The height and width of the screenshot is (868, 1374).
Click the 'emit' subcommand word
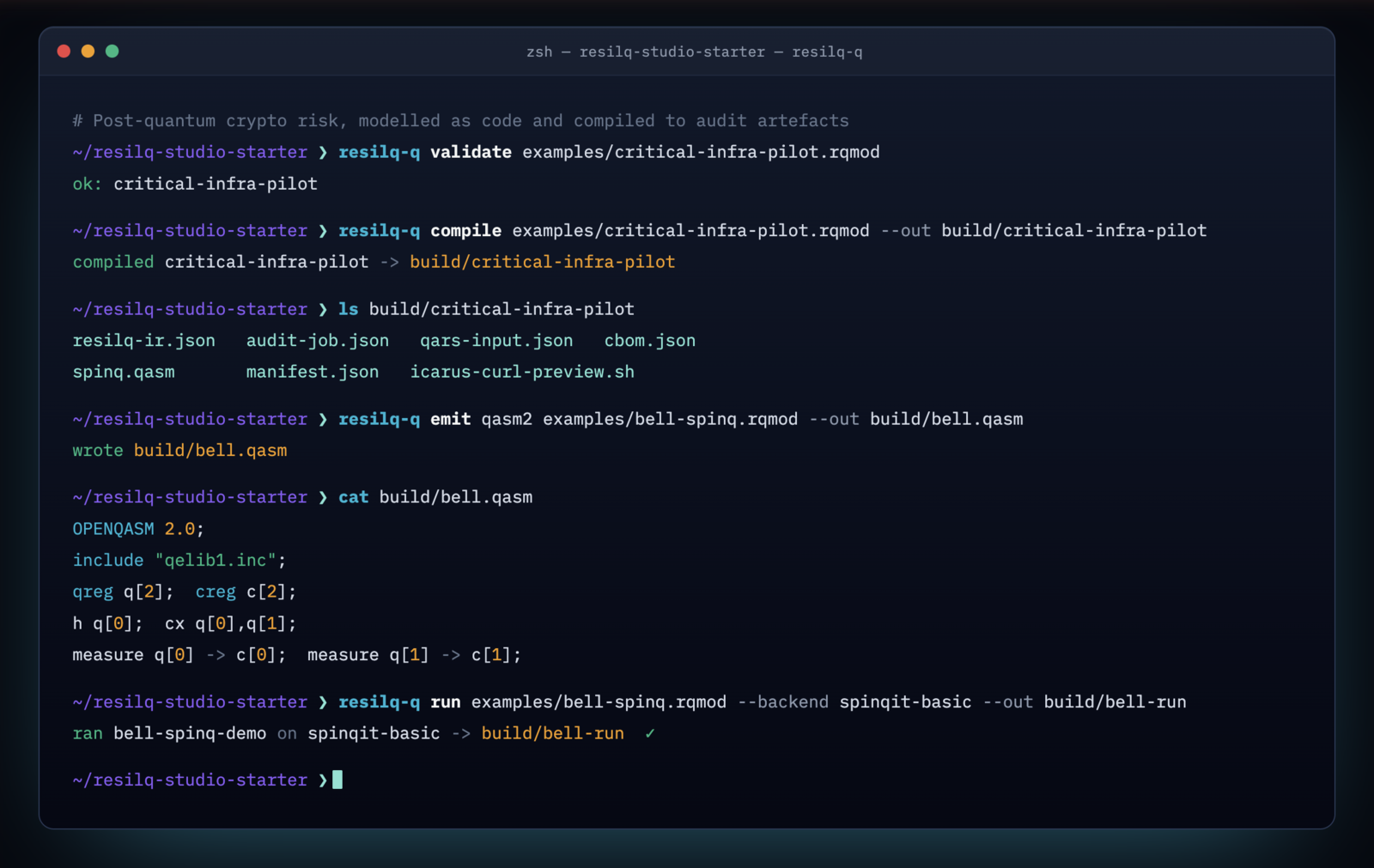(x=450, y=419)
